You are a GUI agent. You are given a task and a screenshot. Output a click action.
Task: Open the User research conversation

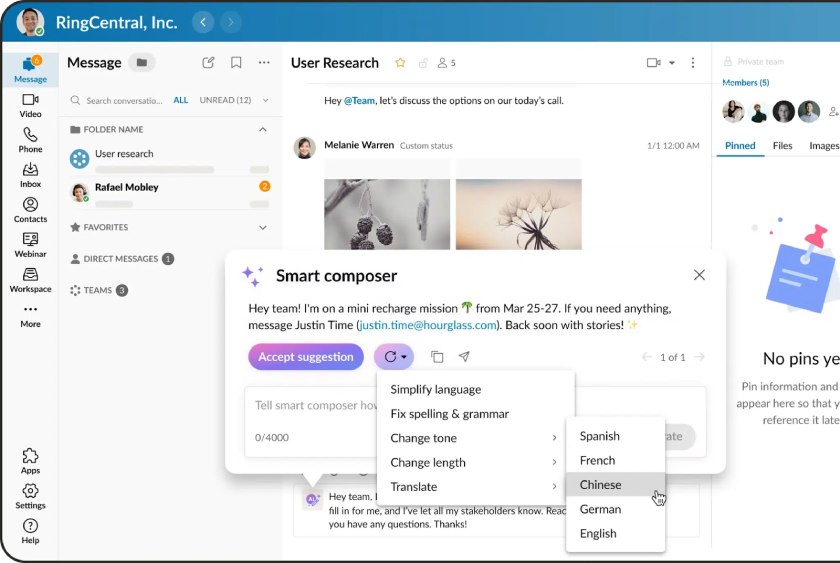point(170,160)
